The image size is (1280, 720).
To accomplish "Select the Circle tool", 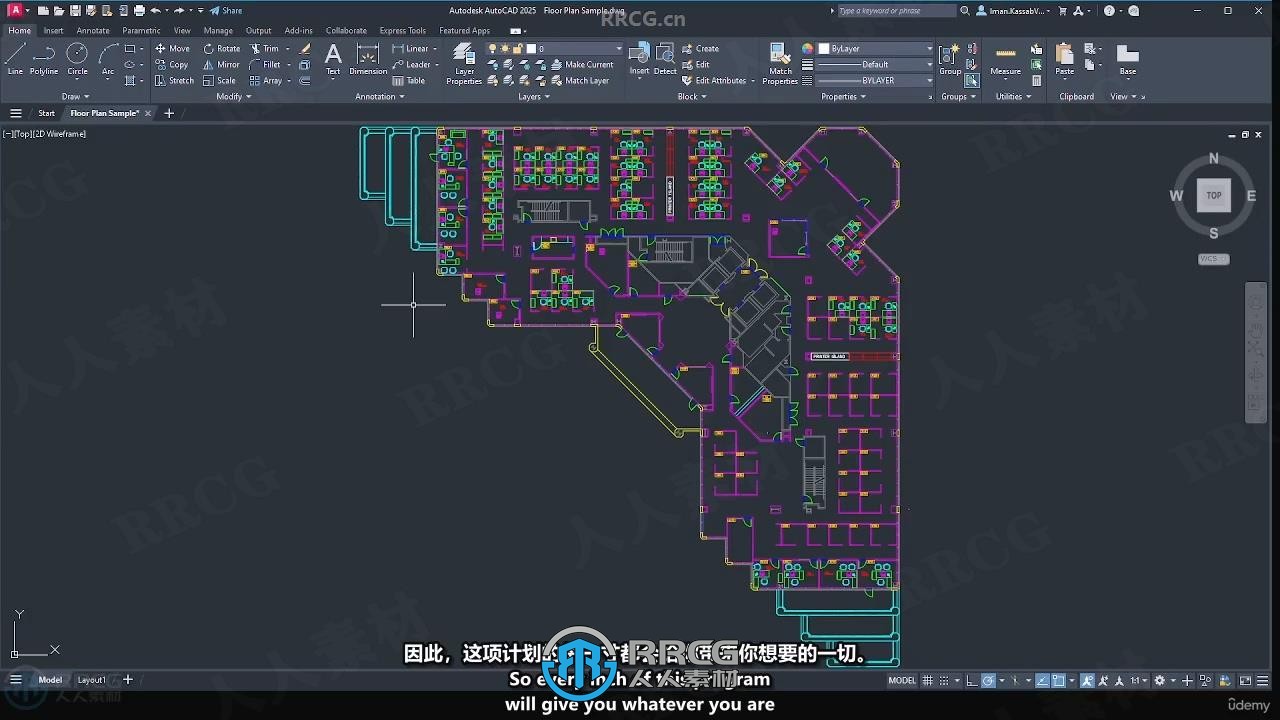I will point(77,59).
